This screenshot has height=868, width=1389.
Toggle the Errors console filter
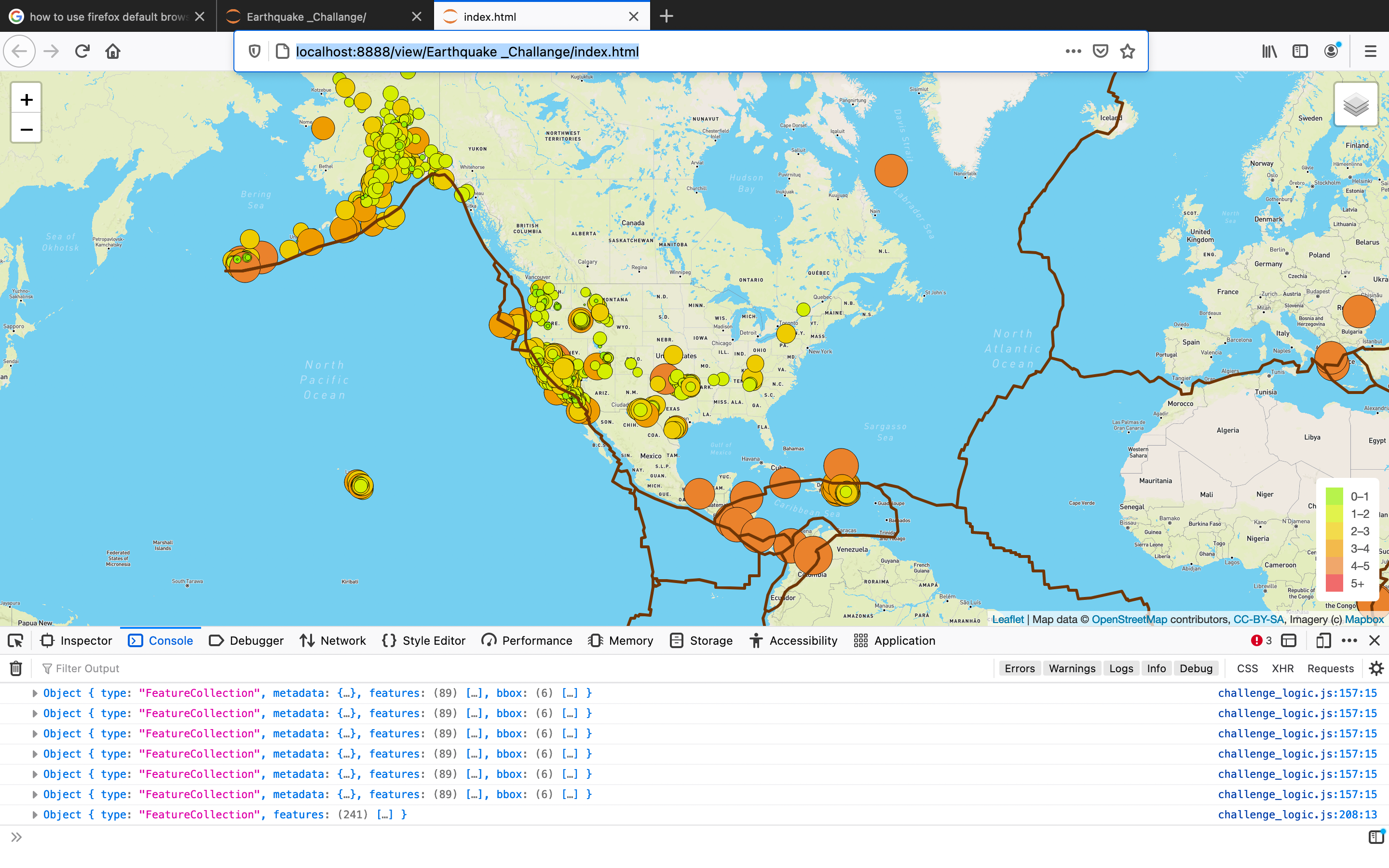[1020, 668]
